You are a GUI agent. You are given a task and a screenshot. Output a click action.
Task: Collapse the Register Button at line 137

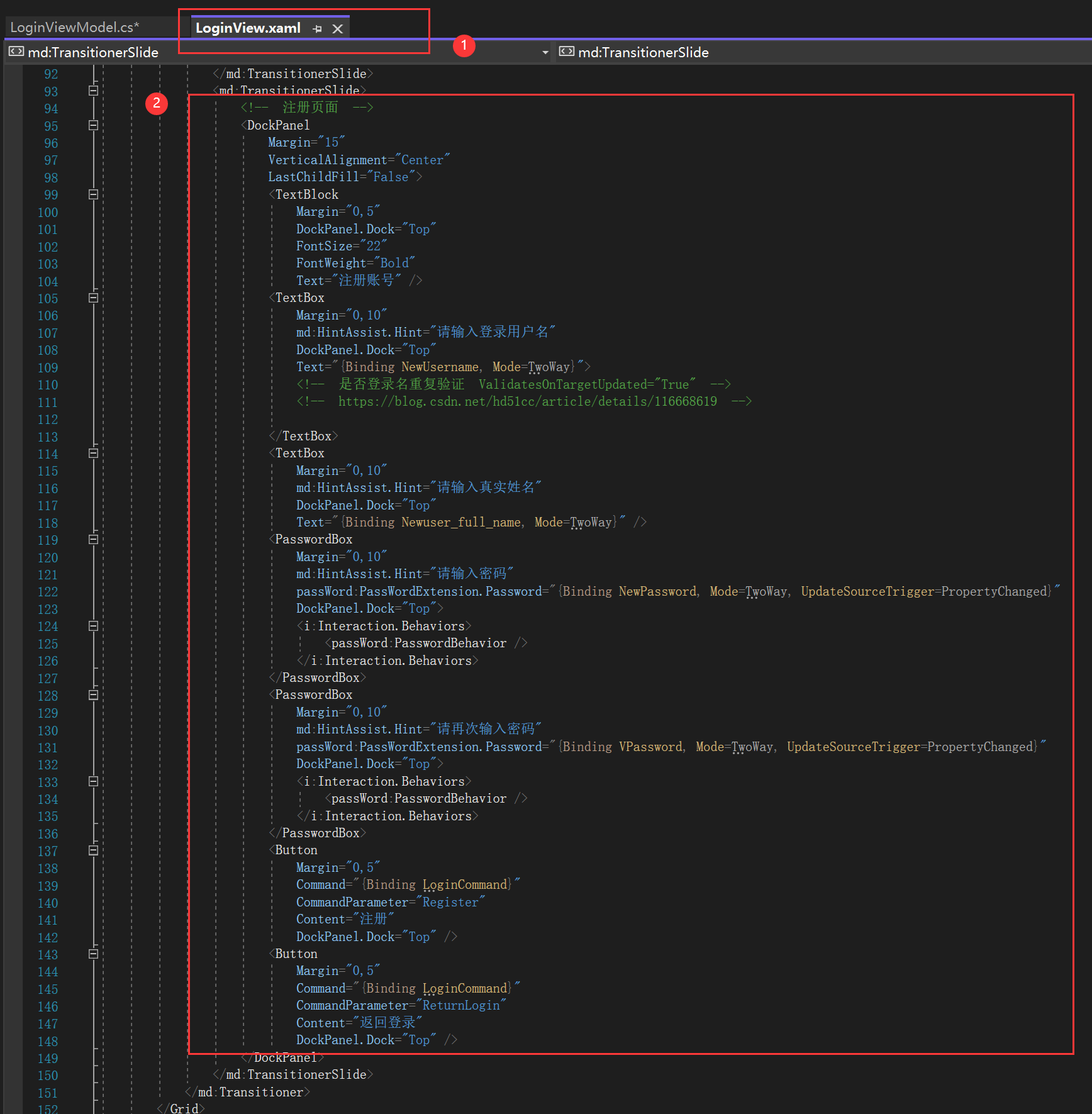[93, 850]
